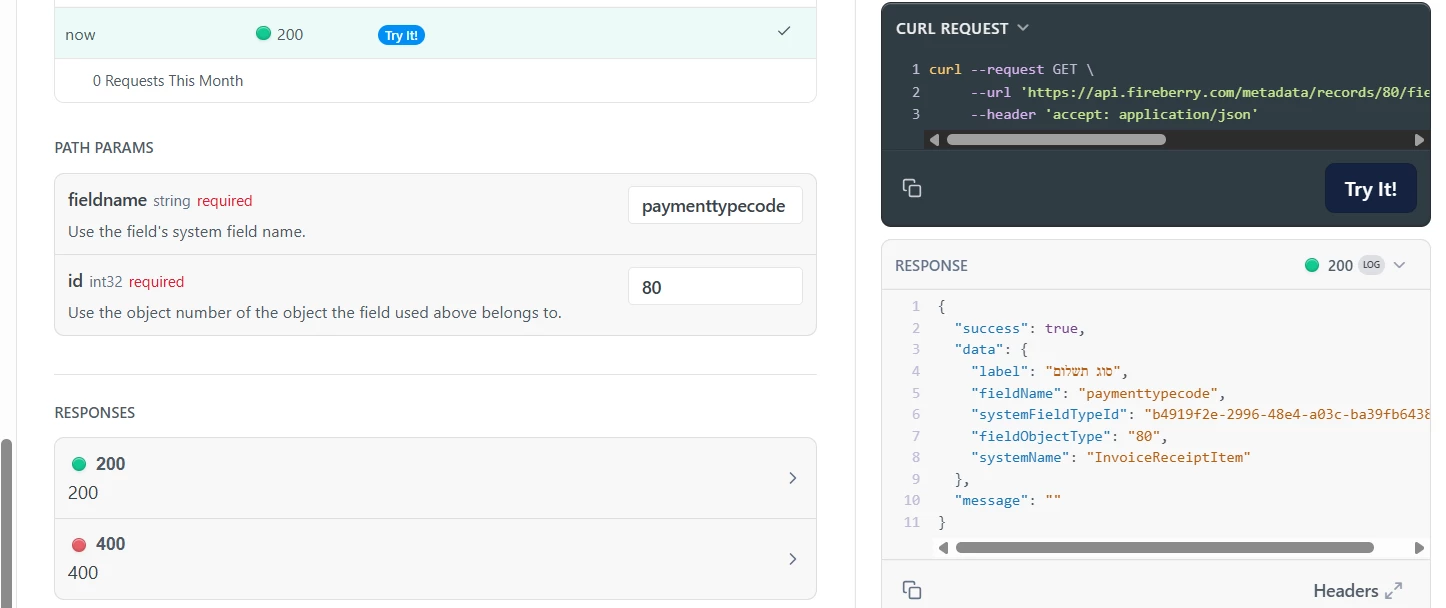Click the green dot of the 200 response
The height and width of the screenshot is (608, 1446).
pyautogui.click(x=80, y=464)
